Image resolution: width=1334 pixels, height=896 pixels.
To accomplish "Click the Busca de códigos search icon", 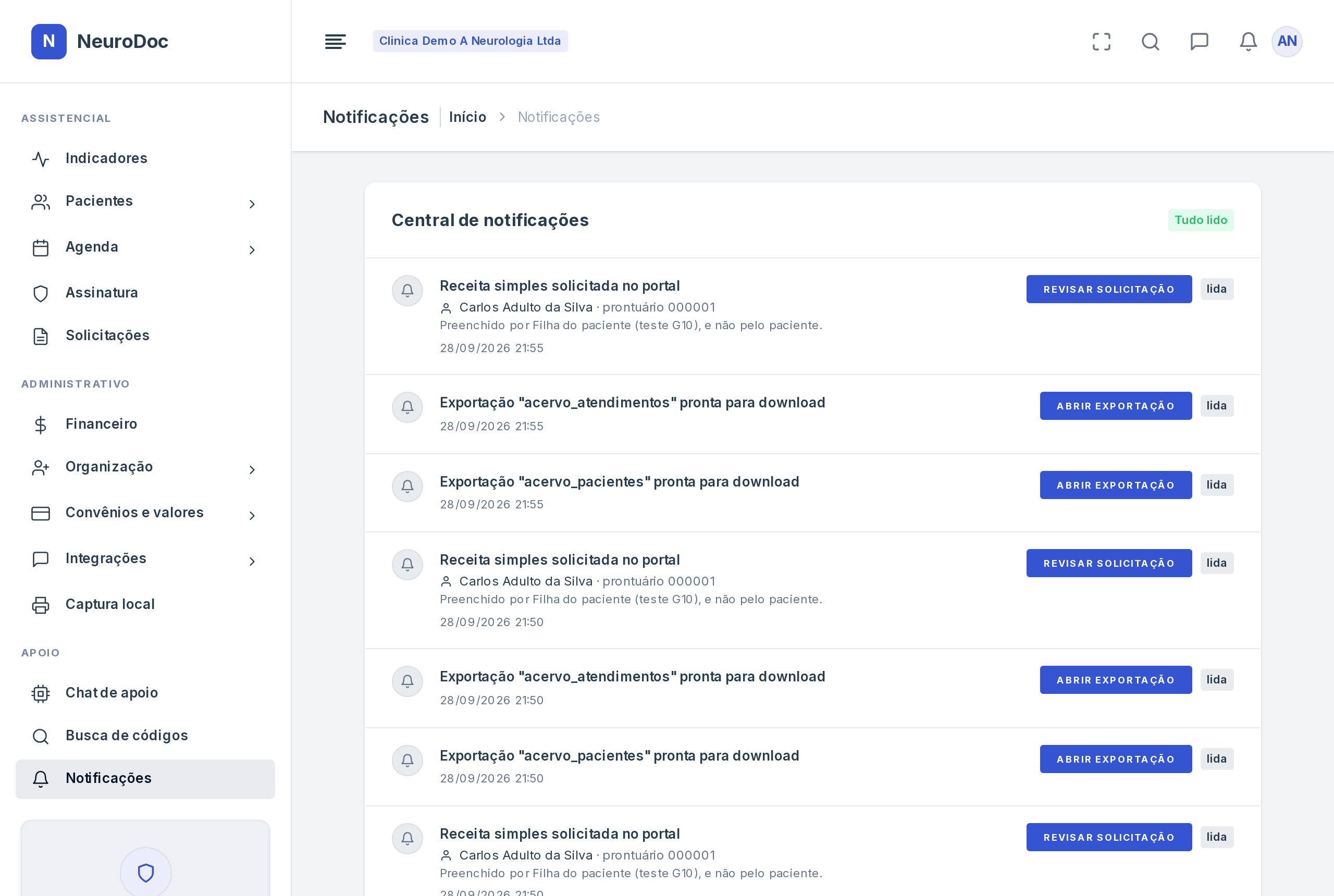I will 41,736.
